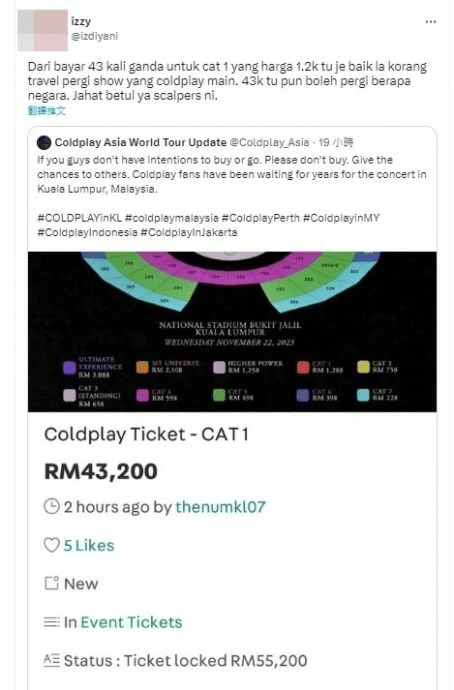Click the clock icon next to 2 hours ago

pos(51,507)
